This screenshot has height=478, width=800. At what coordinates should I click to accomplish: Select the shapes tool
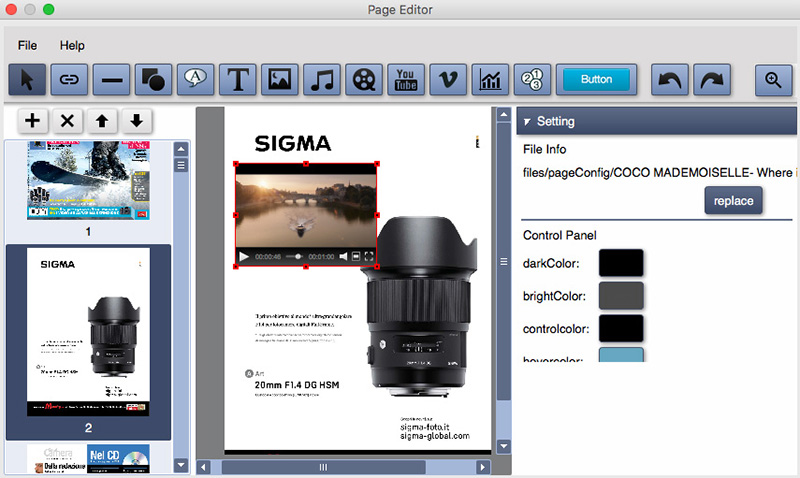[x=153, y=80]
